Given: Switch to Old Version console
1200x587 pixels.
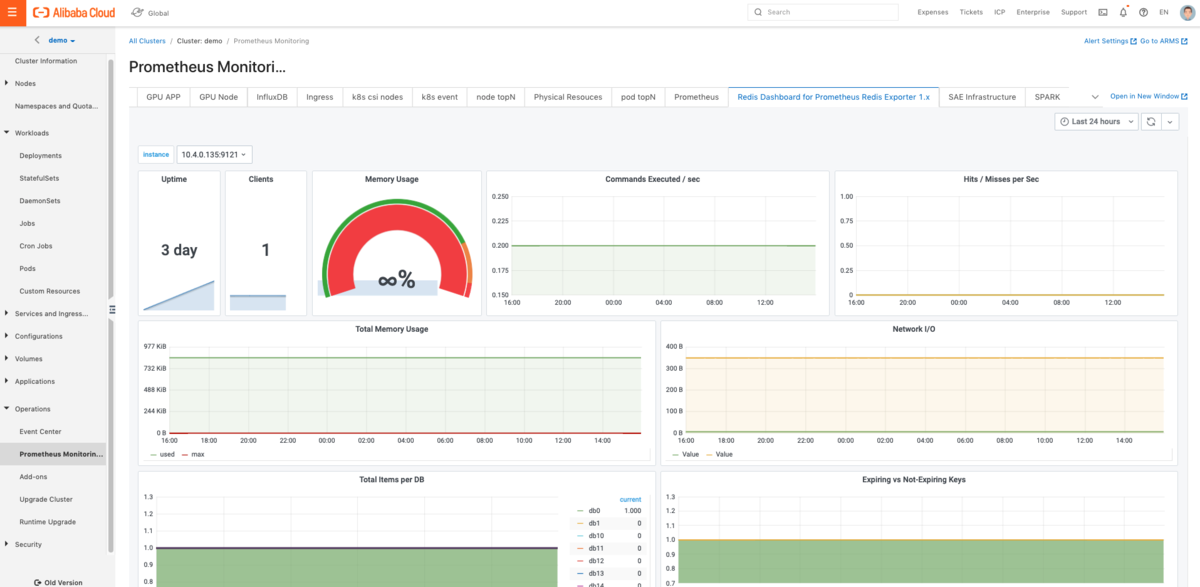Looking at the screenshot, I should click(58, 582).
